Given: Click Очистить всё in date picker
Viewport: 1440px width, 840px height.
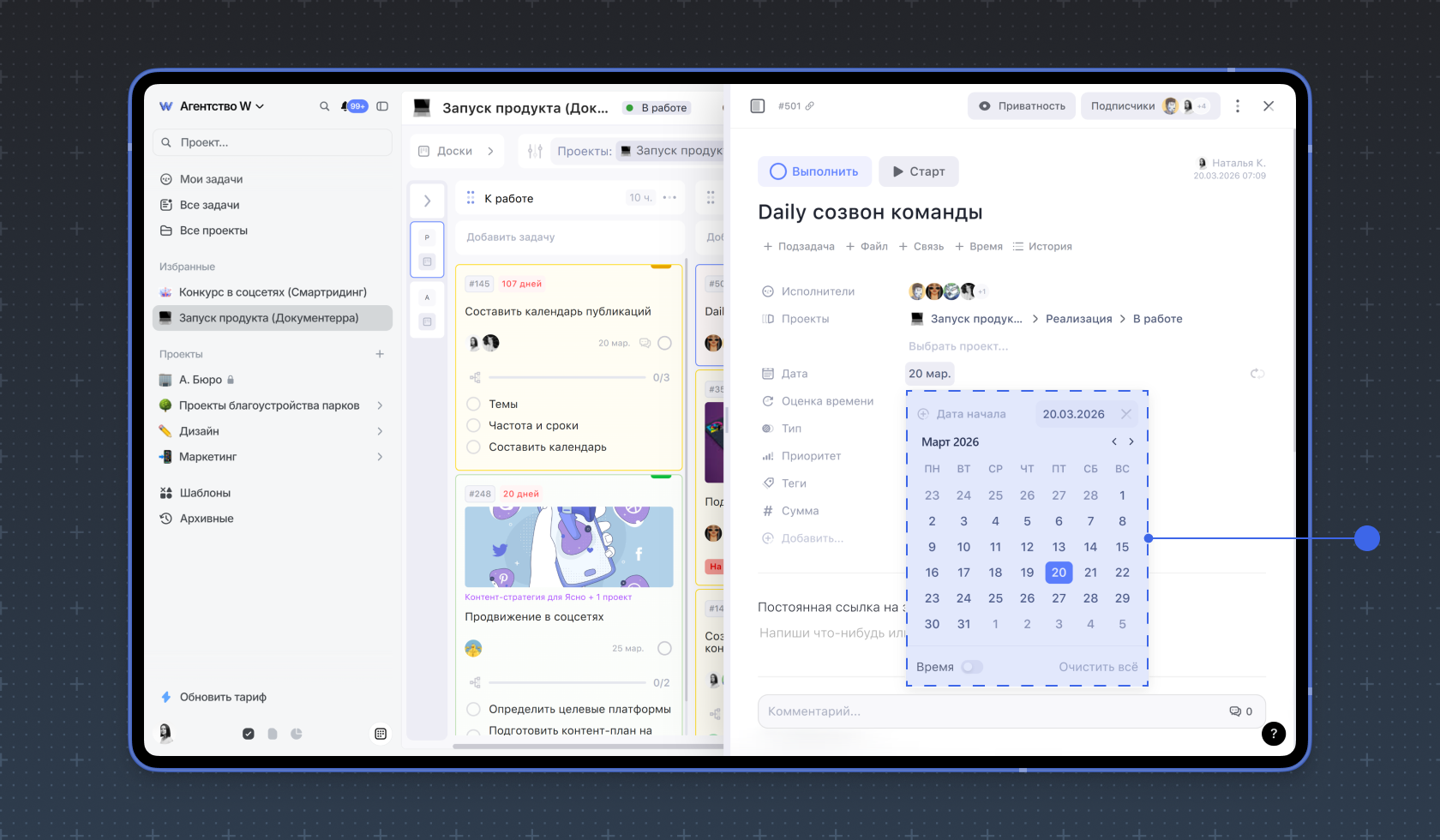Looking at the screenshot, I should [x=1098, y=667].
